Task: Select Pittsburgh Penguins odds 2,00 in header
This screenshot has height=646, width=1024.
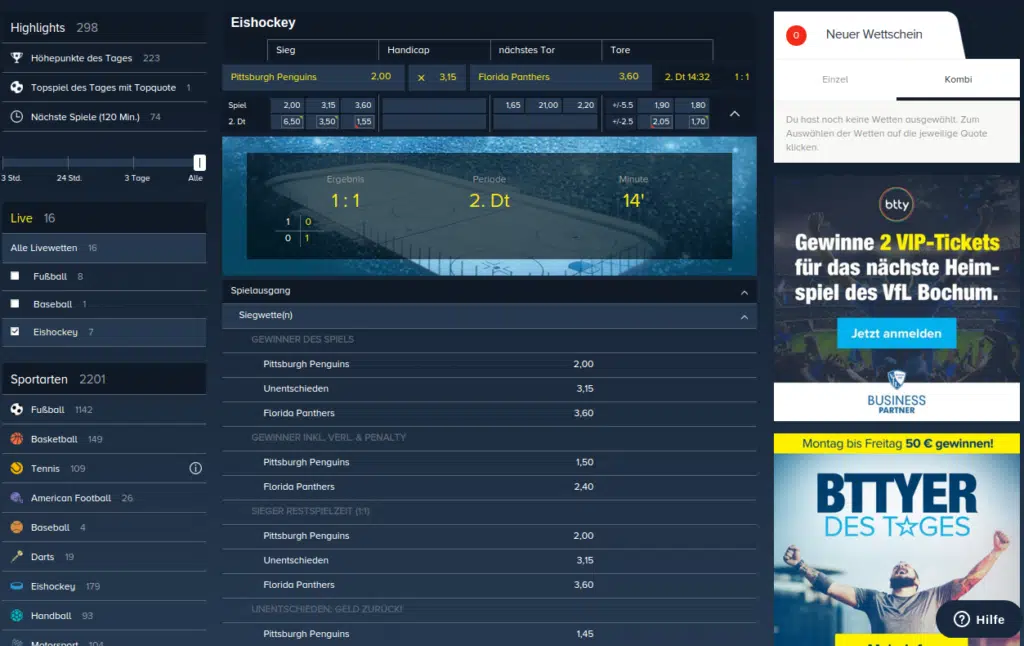Action: [x=313, y=77]
